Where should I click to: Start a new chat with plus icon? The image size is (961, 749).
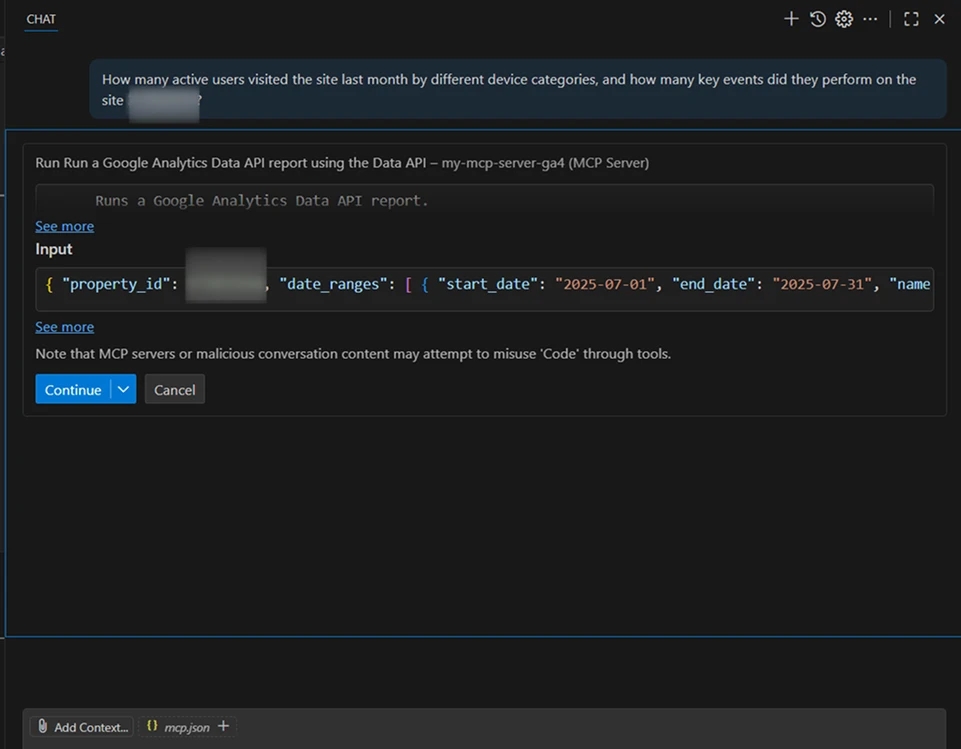coord(791,19)
